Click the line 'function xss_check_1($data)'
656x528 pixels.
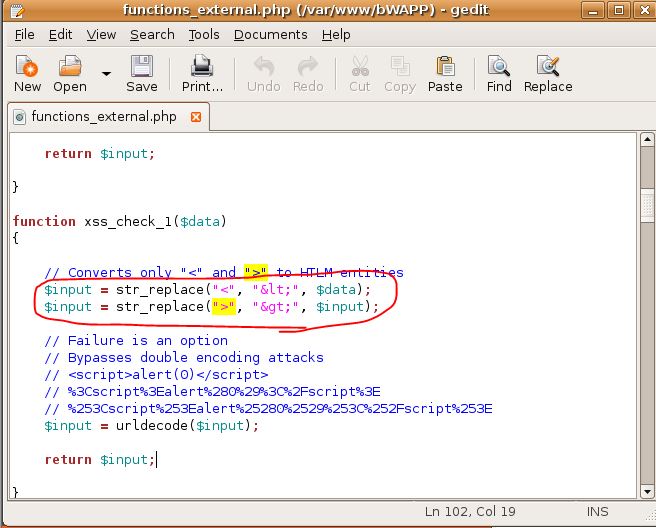point(120,221)
